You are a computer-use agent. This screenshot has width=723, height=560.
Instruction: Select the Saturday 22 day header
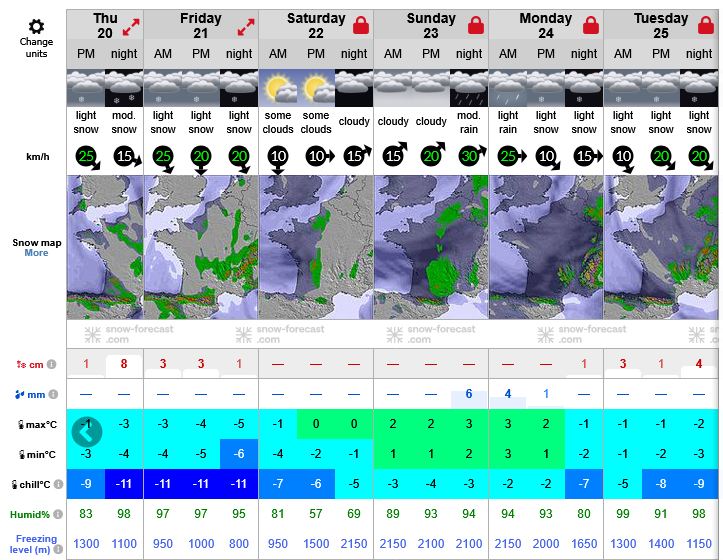316,26
